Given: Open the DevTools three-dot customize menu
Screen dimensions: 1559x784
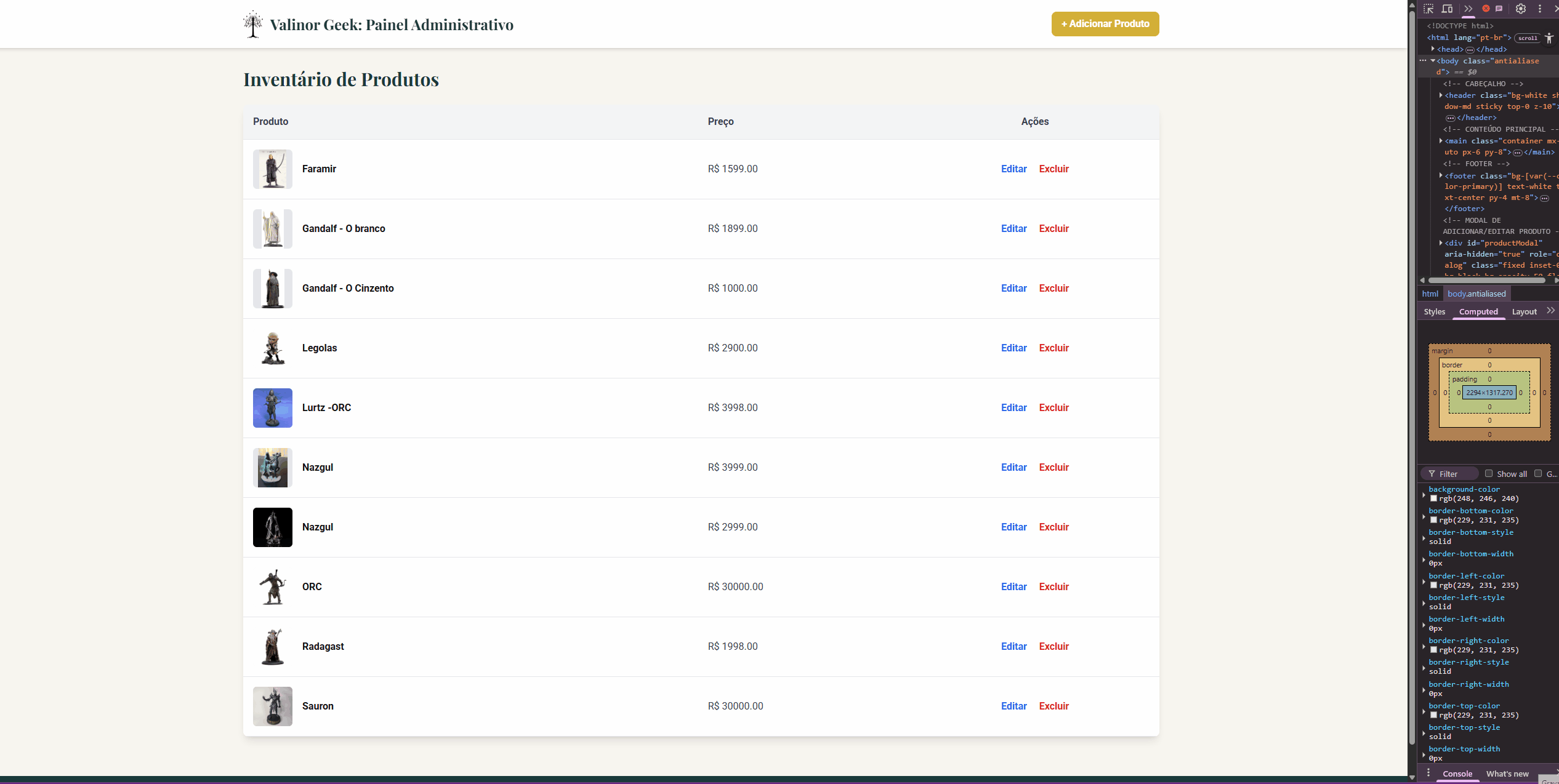Looking at the screenshot, I should [x=1540, y=9].
